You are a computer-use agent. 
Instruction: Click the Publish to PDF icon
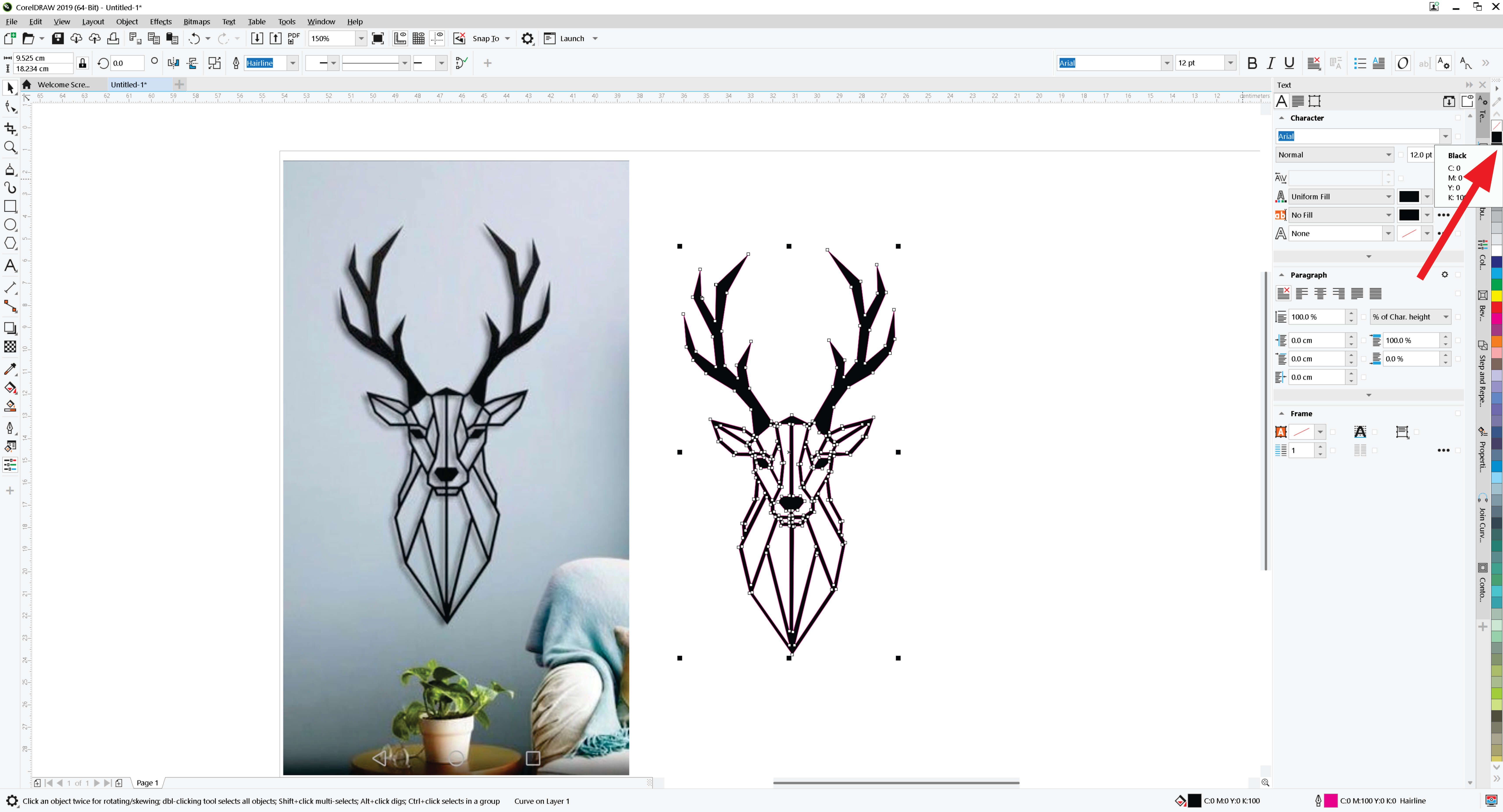294,39
